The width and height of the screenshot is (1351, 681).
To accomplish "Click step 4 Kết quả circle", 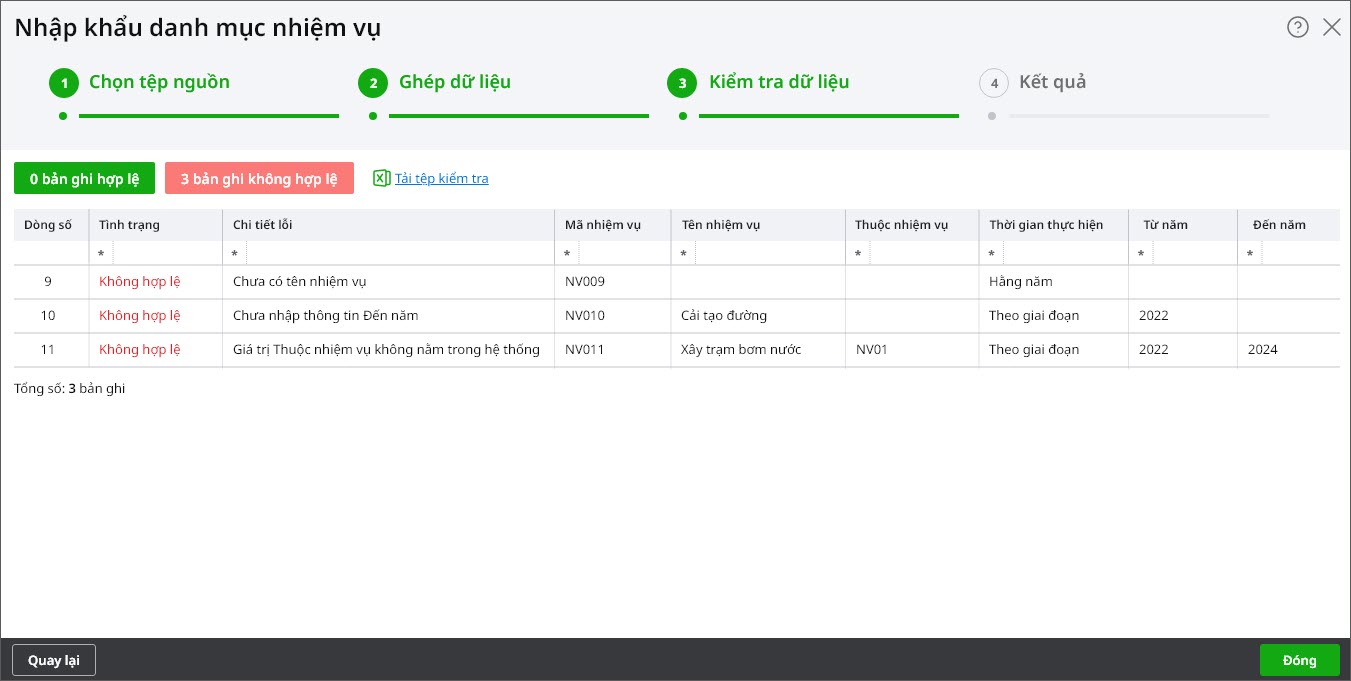I will 993,83.
